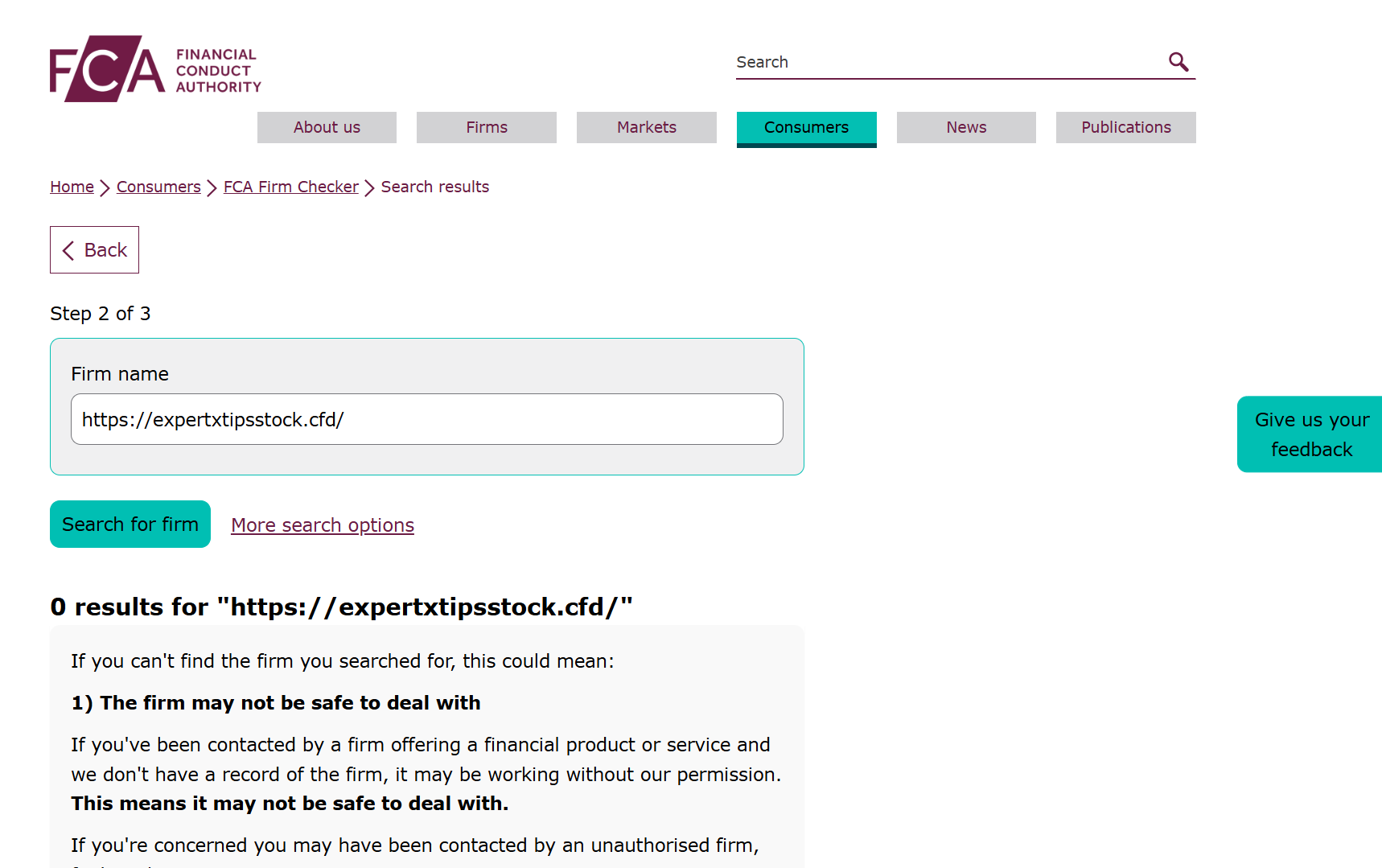Click Search for firm button
Viewport: 1382px width, 868px height.
[x=130, y=524]
